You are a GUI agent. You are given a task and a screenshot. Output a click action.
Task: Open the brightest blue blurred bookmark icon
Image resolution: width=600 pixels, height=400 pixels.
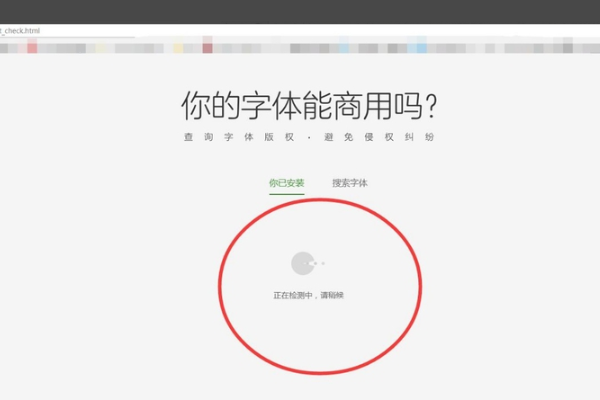tap(421, 48)
